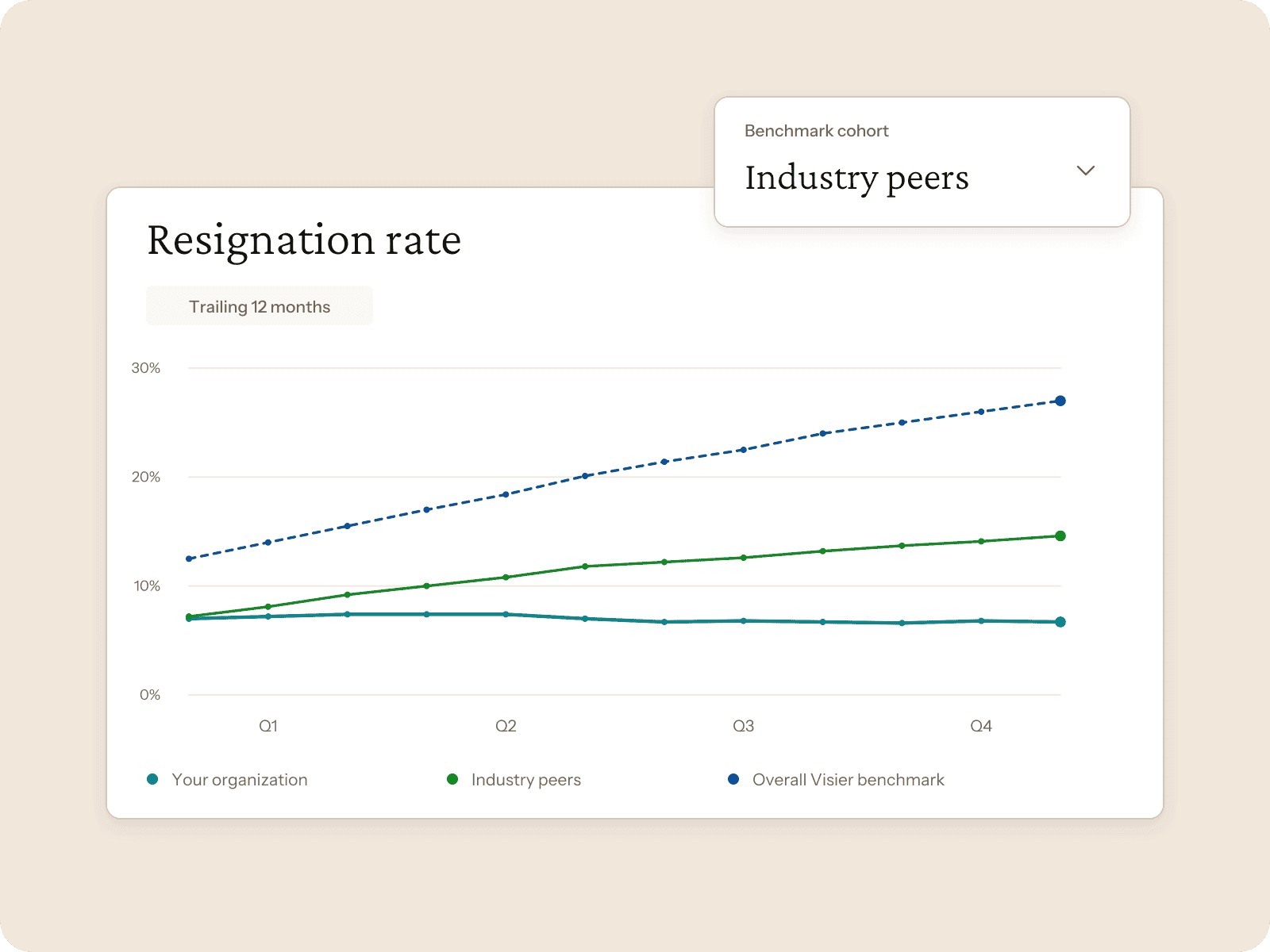Viewport: 1270px width, 952px height.
Task: Select the Industry peers line endpoint marker
Action: click(1060, 536)
